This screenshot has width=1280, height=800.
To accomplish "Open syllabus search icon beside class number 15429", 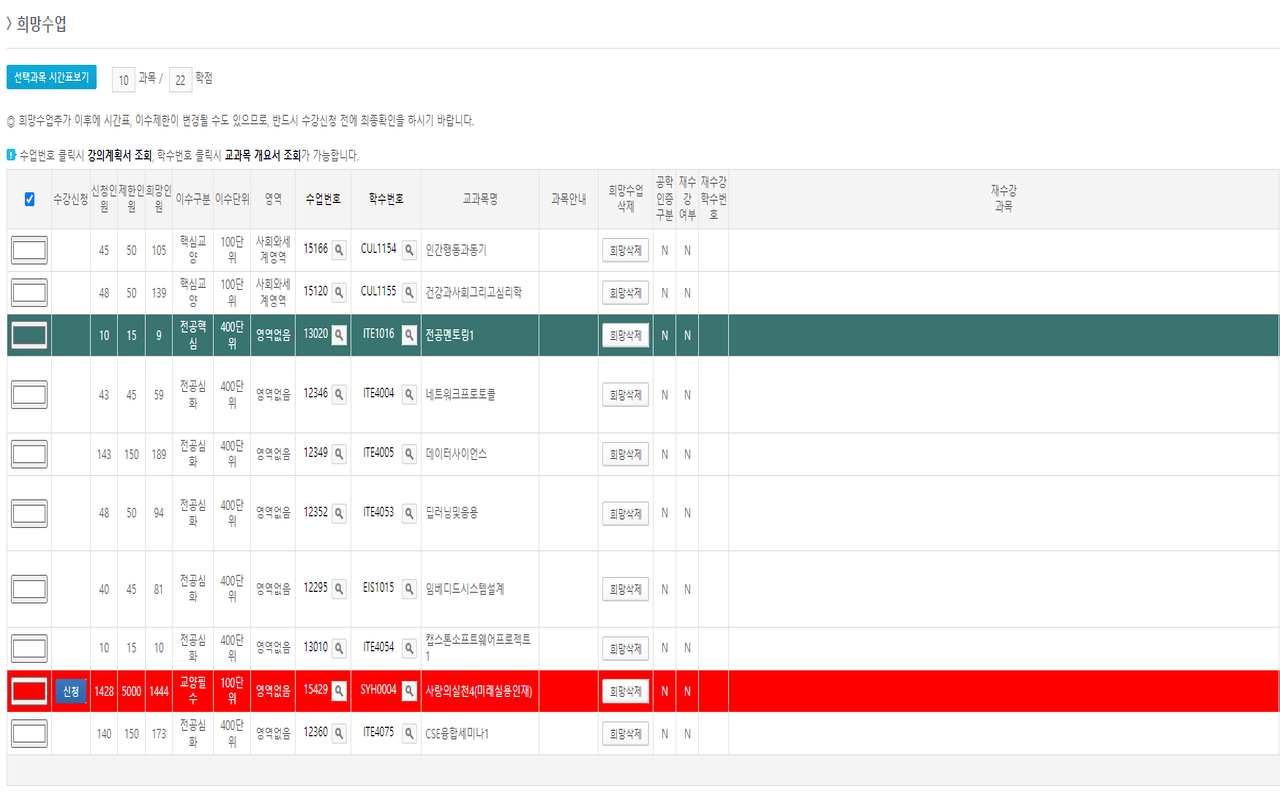I will (x=339, y=691).
